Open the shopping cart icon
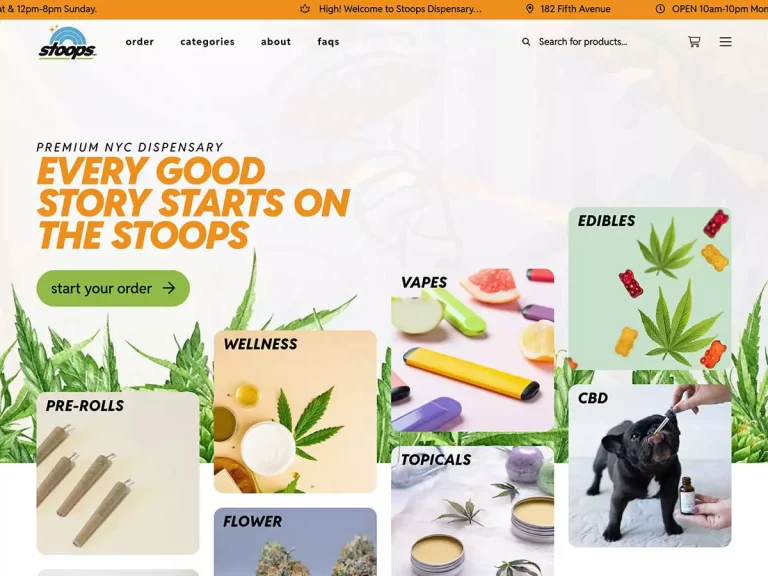 694,42
